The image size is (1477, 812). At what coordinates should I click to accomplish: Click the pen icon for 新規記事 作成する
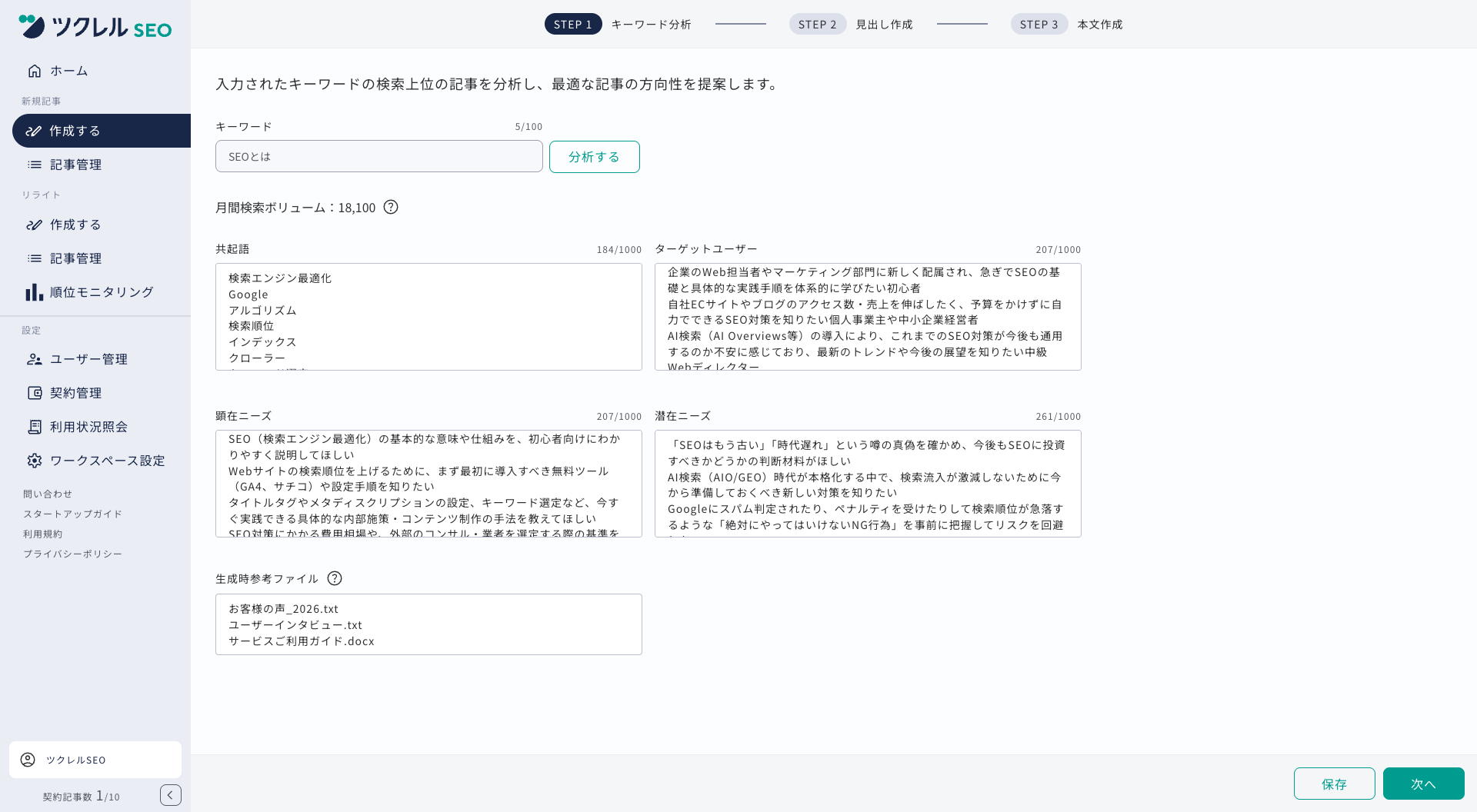pos(34,131)
